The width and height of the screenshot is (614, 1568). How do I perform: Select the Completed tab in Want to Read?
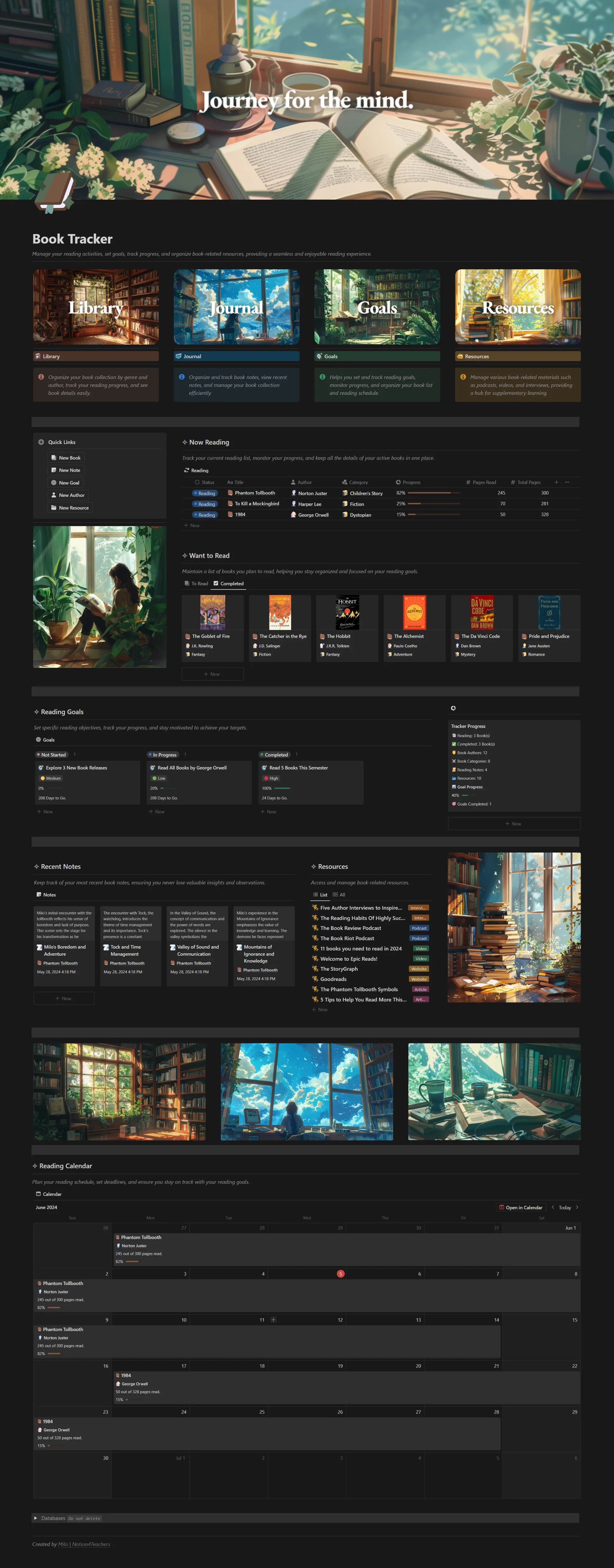pos(228,583)
